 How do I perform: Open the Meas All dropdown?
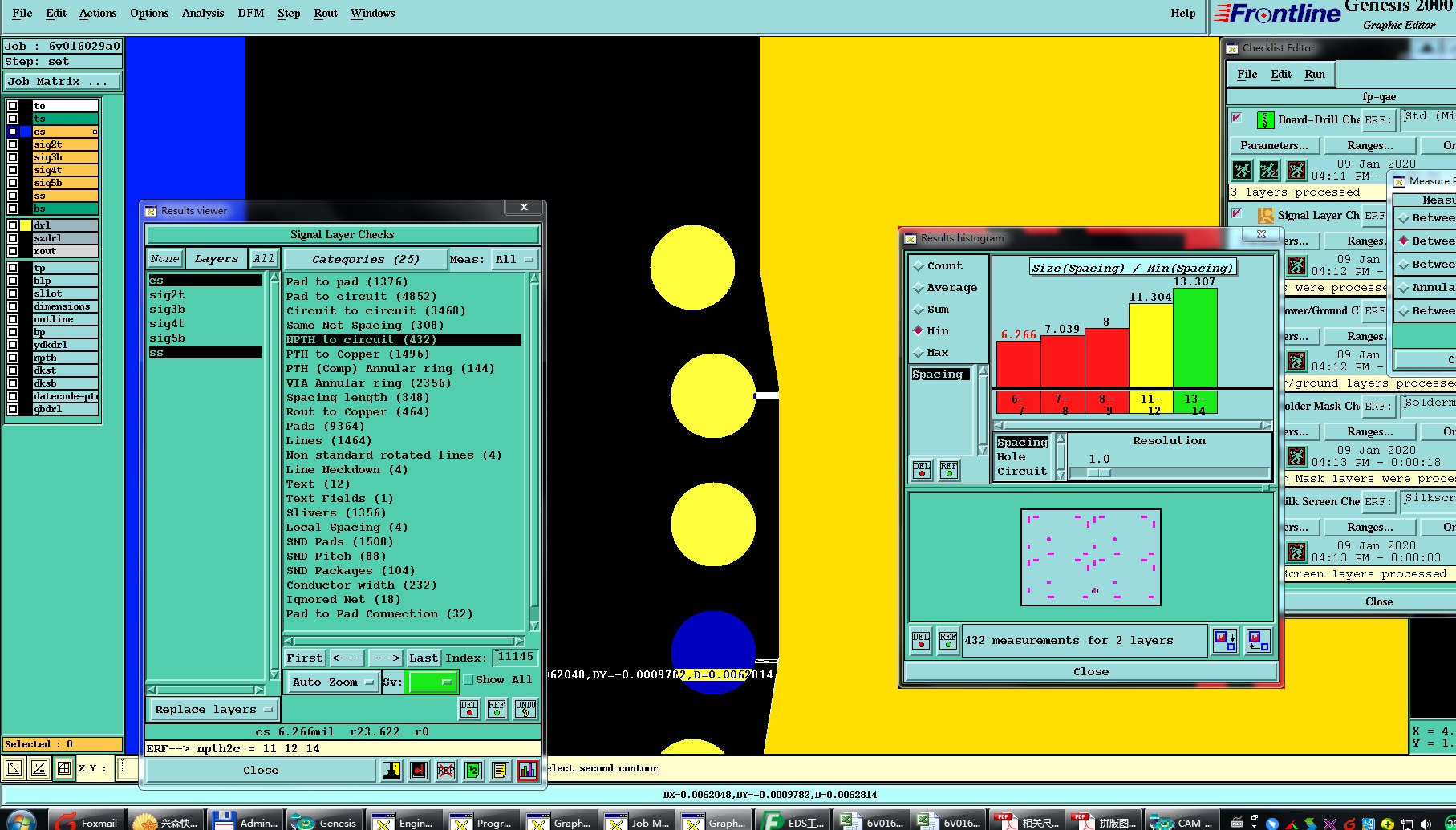click(x=514, y=260)
